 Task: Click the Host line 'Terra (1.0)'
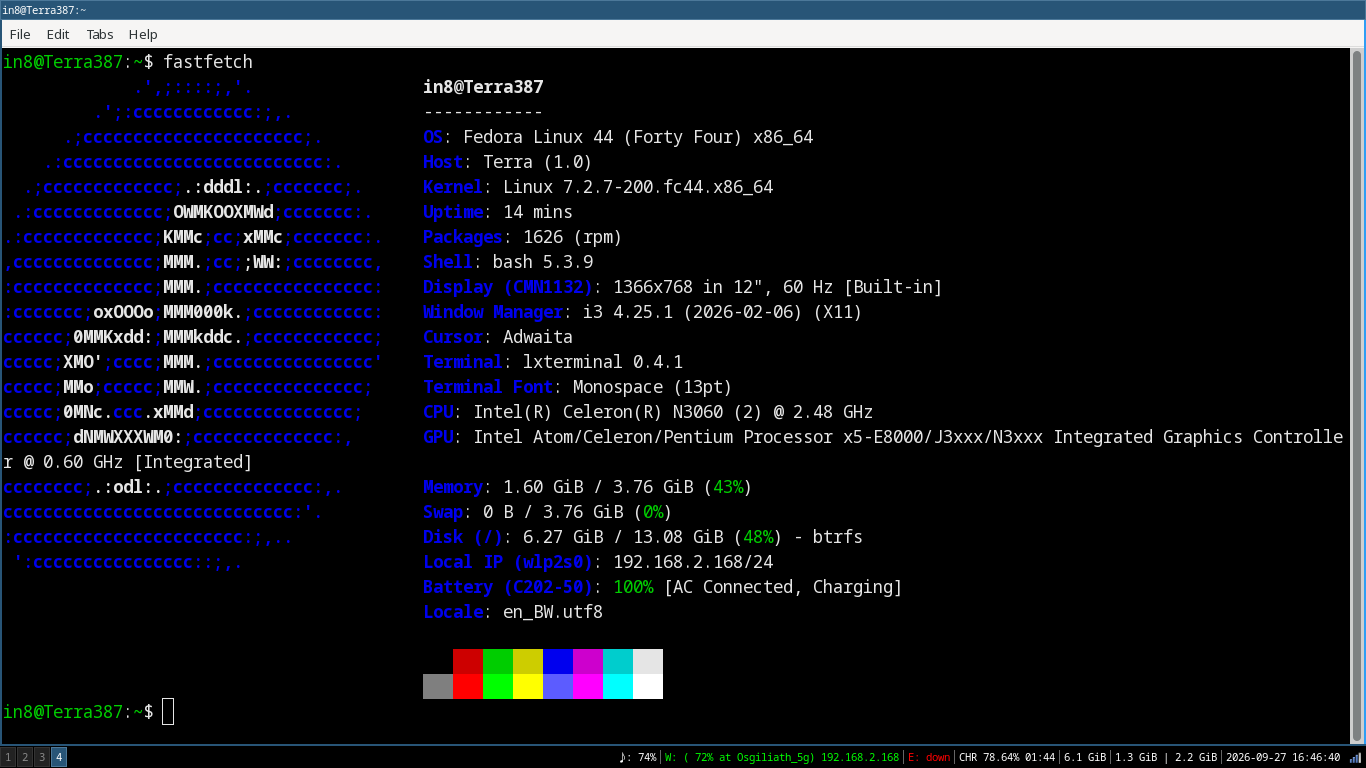click(508, 162)
